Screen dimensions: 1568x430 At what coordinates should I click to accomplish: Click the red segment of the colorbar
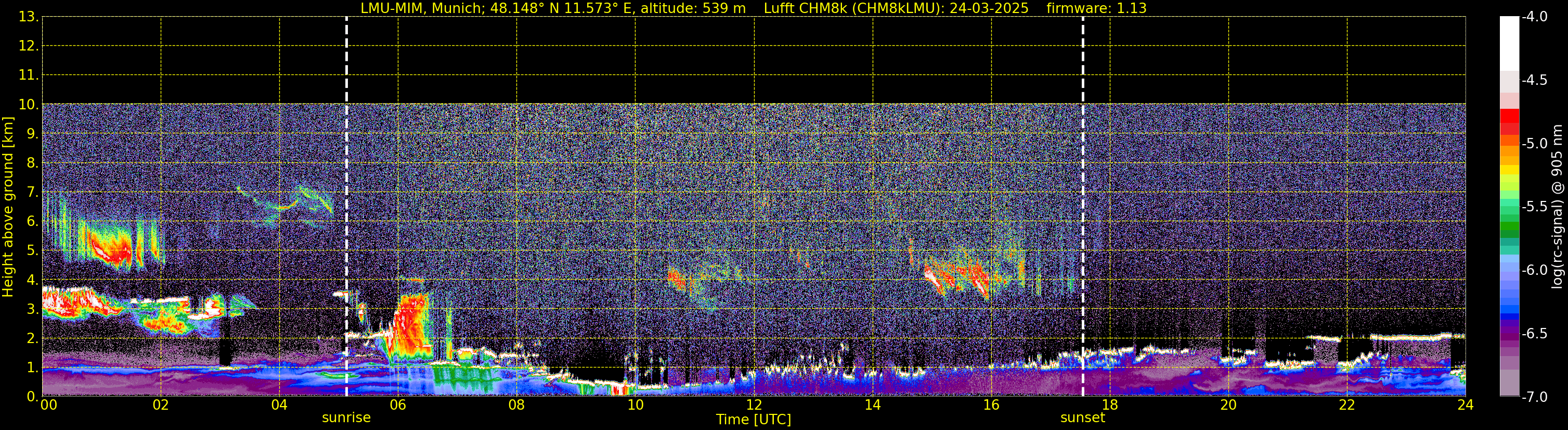click(x=1509, y=116)
